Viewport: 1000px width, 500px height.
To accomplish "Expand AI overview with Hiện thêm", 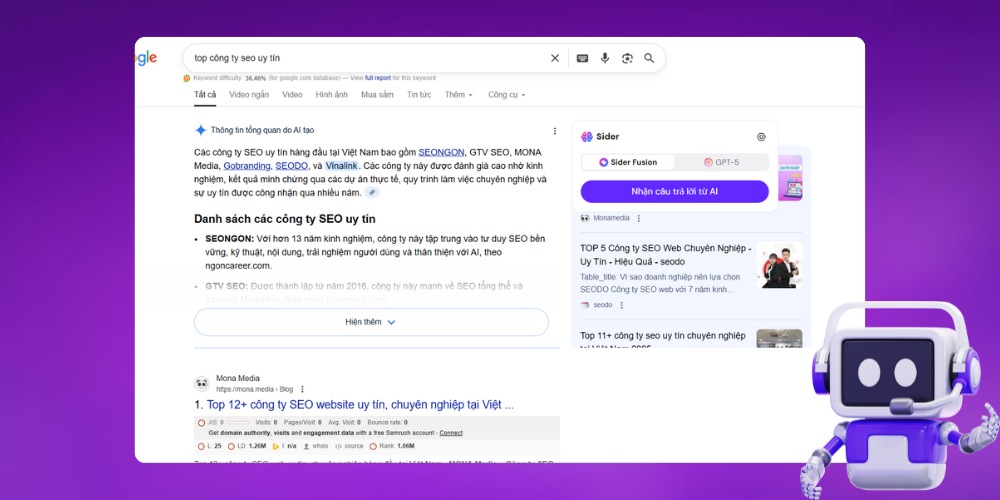I will tap(371, 322).
